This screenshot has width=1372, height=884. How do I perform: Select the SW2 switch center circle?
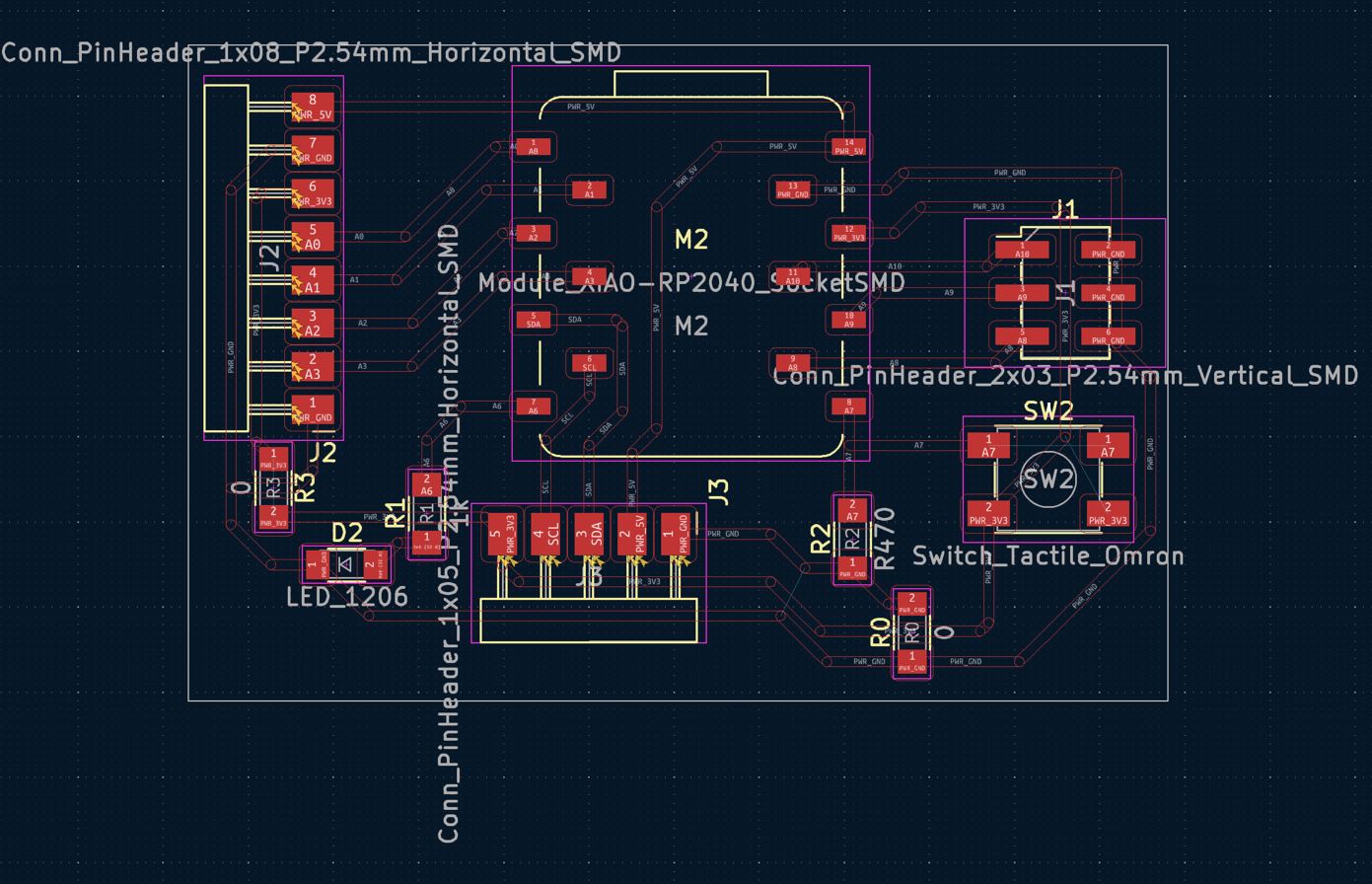[1047, 479]
